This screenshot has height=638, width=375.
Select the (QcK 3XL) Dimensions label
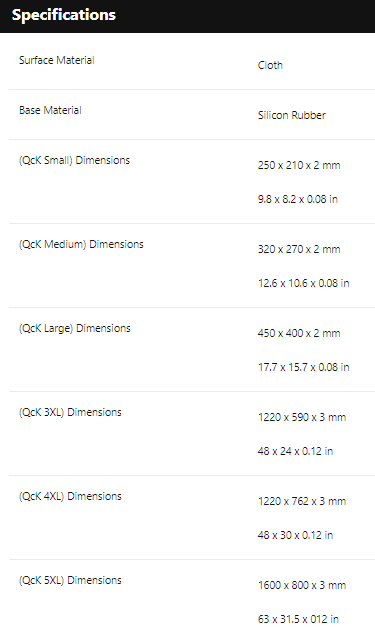tap(70, 412)
